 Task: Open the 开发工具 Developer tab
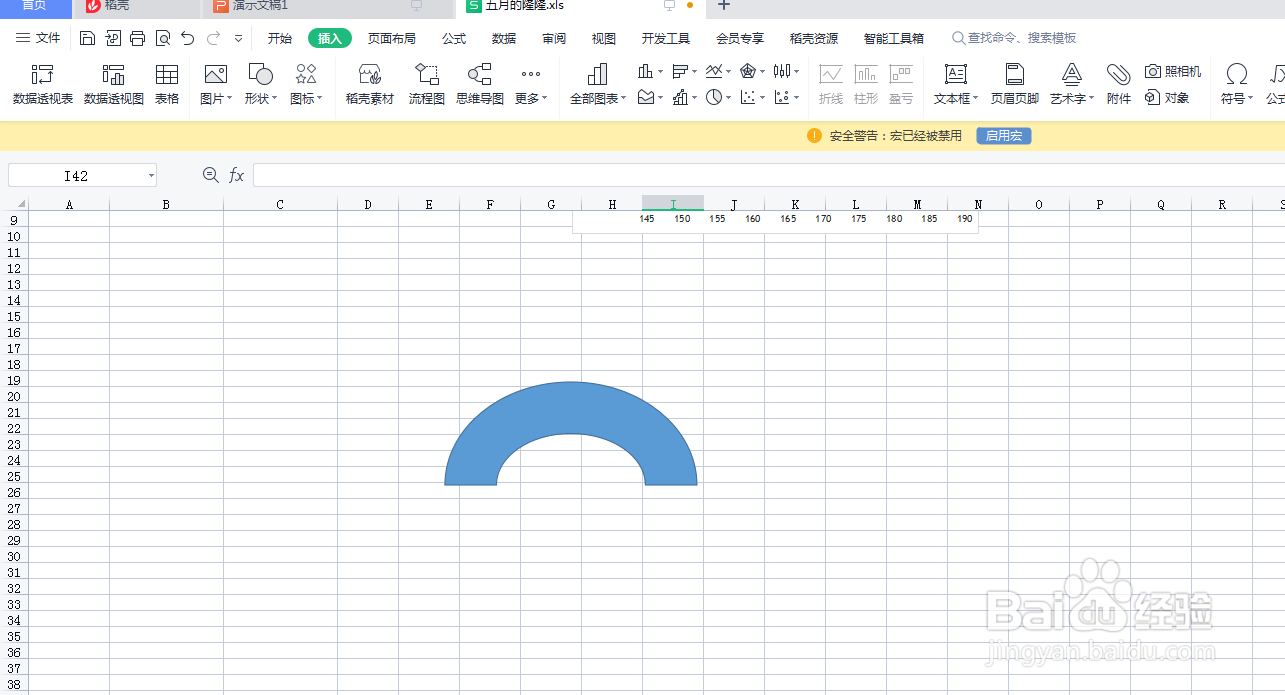point(666,38)
